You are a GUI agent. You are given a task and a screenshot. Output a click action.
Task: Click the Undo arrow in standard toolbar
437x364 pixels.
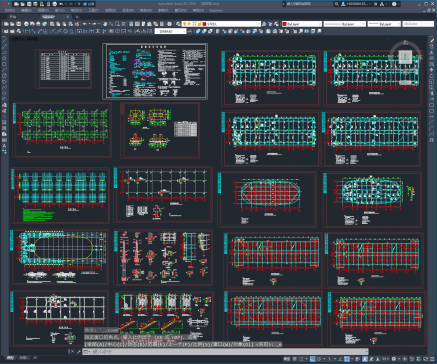point(85,24)
